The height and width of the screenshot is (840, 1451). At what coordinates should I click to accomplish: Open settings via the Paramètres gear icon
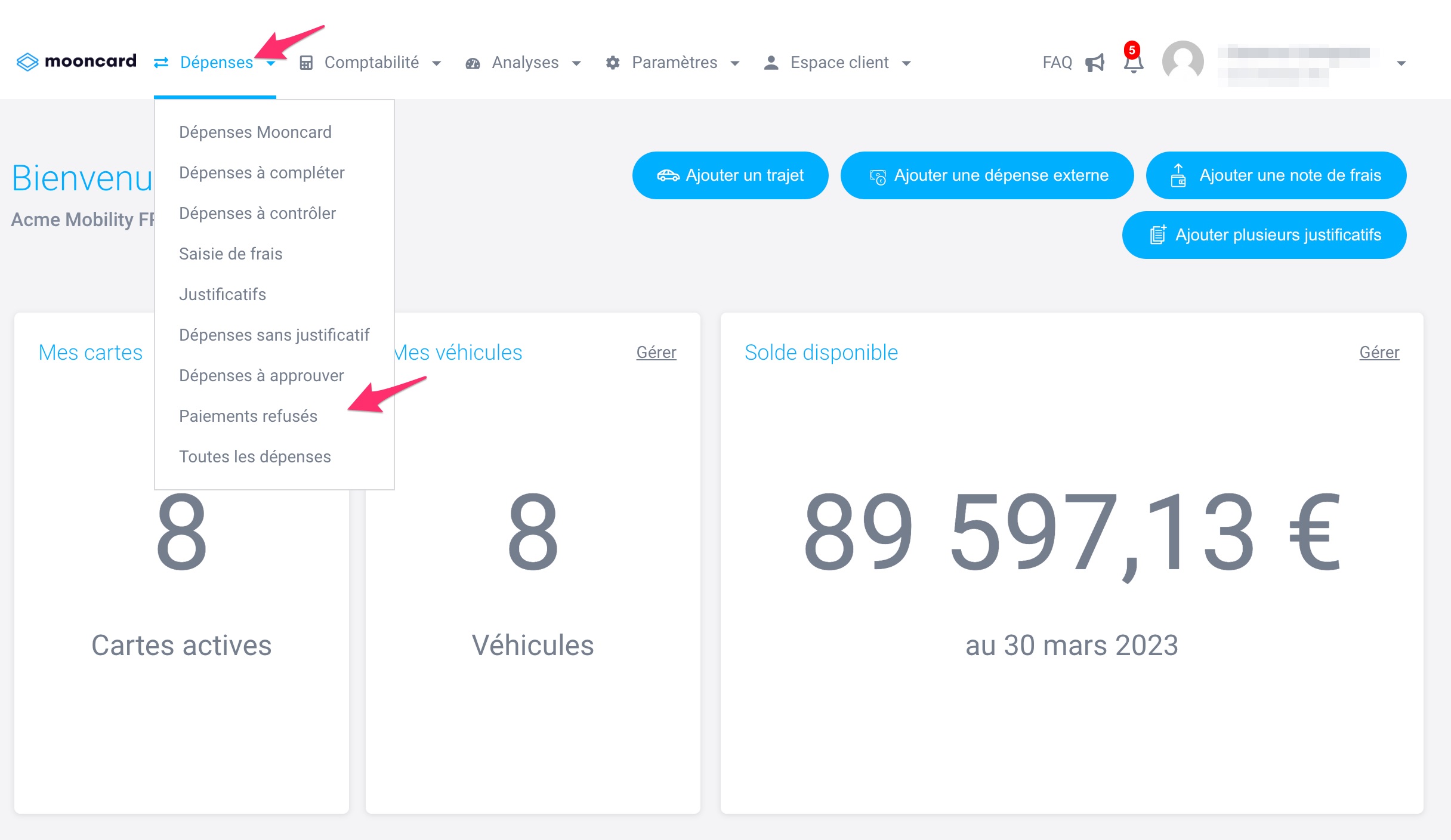tap(613, 62)
